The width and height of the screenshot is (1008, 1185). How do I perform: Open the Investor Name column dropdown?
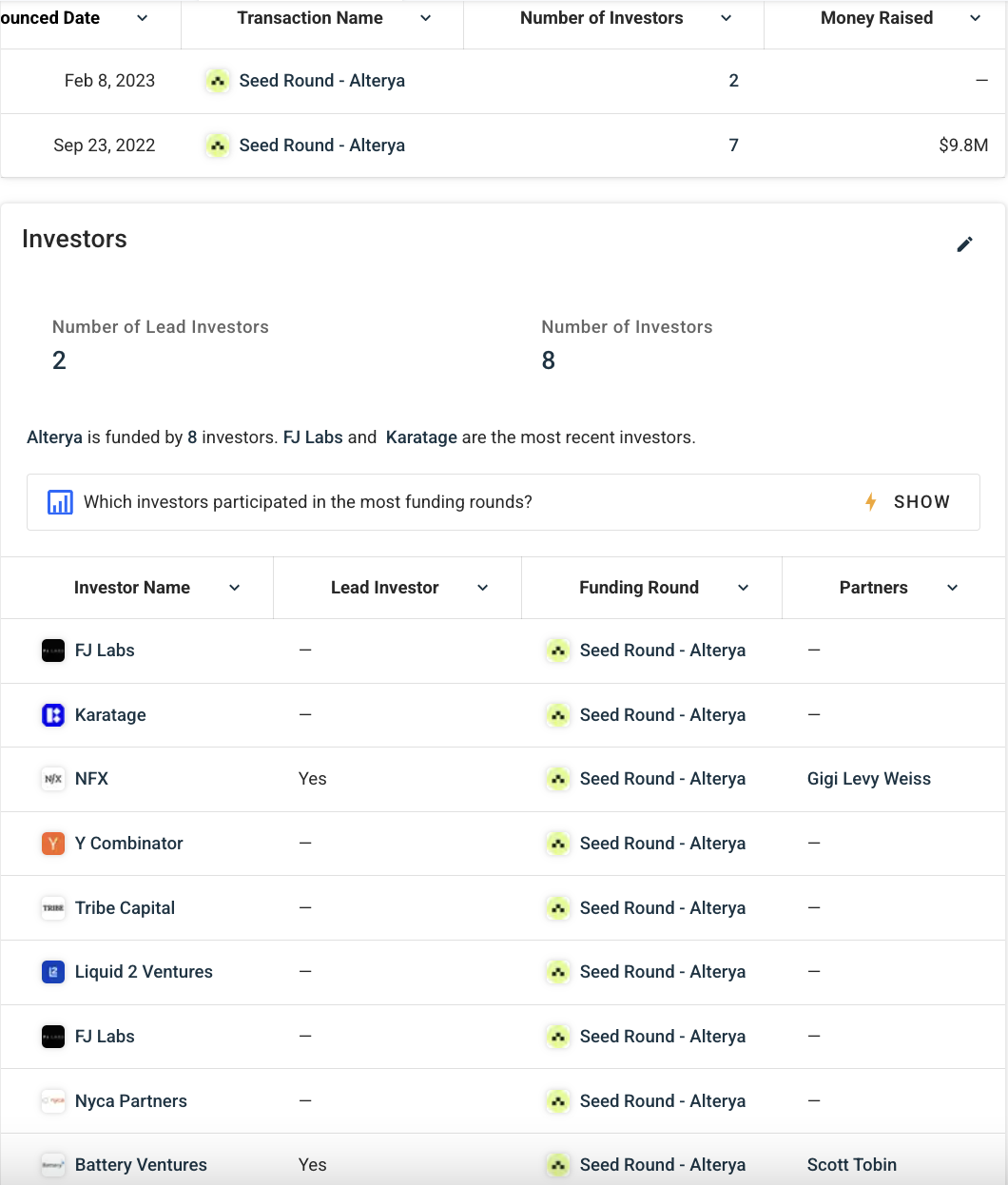pyautogui.click(x=234, y=588)
